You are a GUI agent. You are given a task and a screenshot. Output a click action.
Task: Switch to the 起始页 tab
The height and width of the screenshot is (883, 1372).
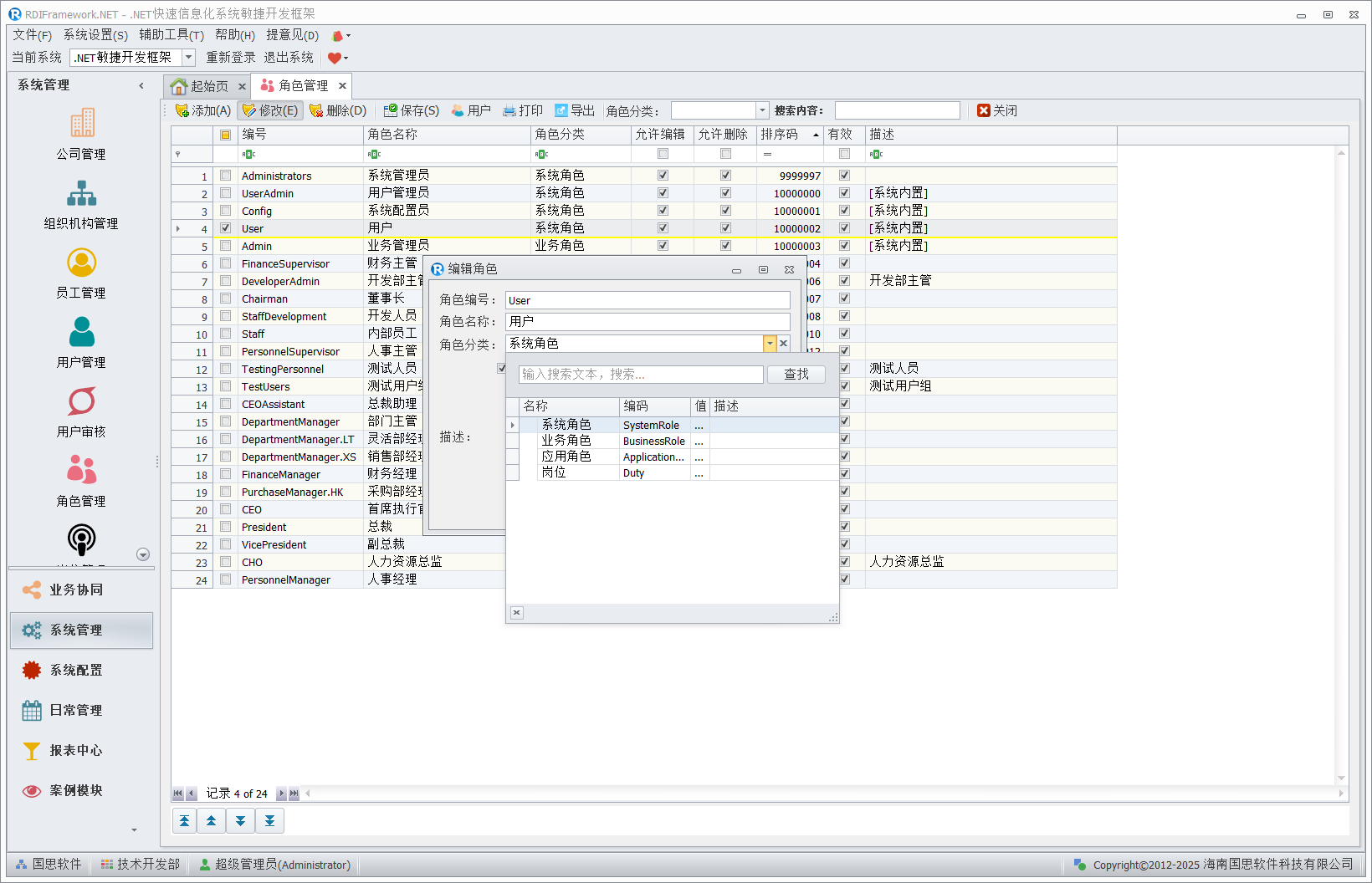click(201, 86)
